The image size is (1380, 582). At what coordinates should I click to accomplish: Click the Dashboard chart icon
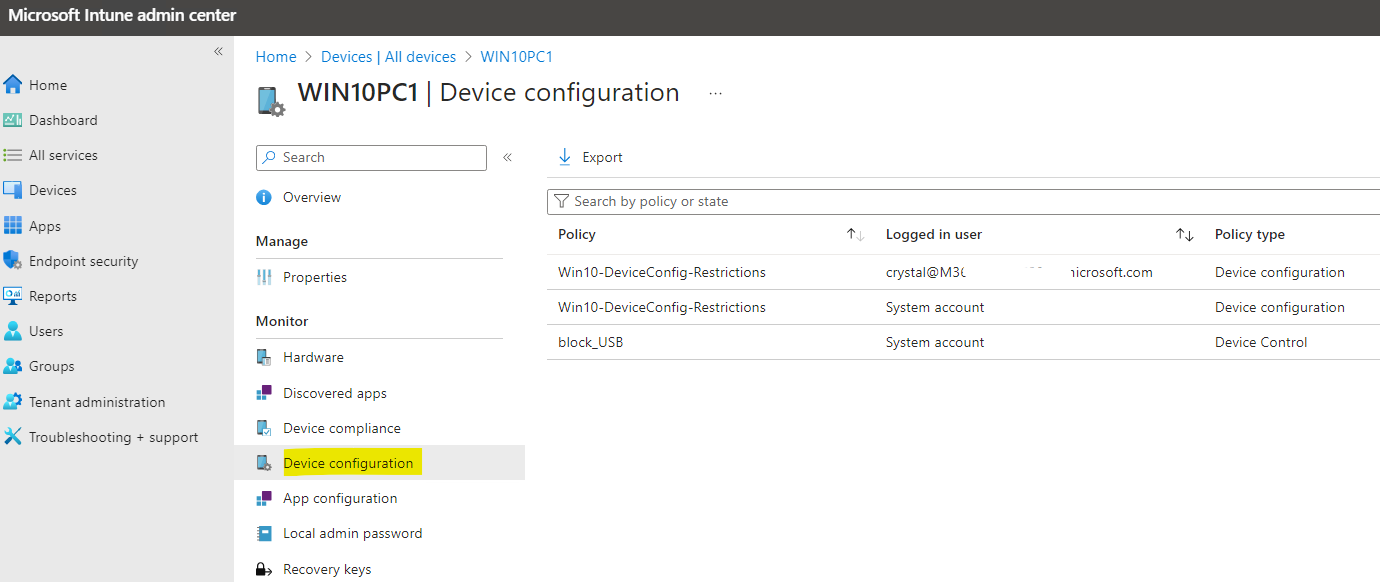click(12, 120)
